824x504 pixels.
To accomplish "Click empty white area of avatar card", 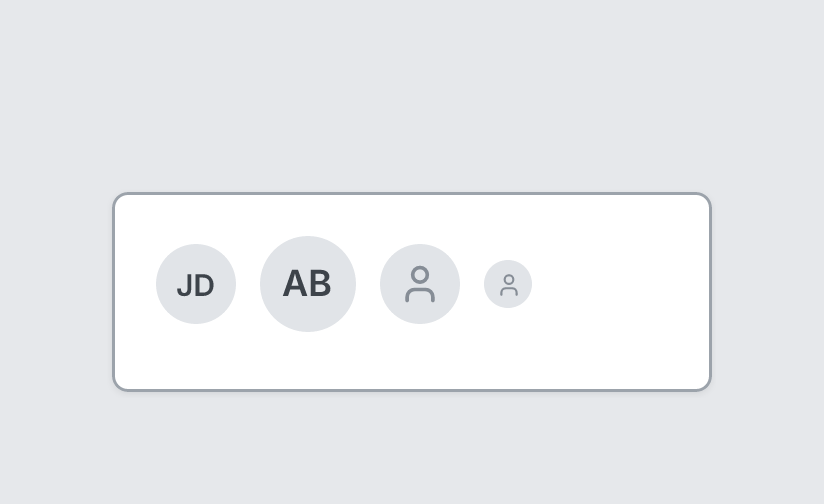I will point(620,292).
